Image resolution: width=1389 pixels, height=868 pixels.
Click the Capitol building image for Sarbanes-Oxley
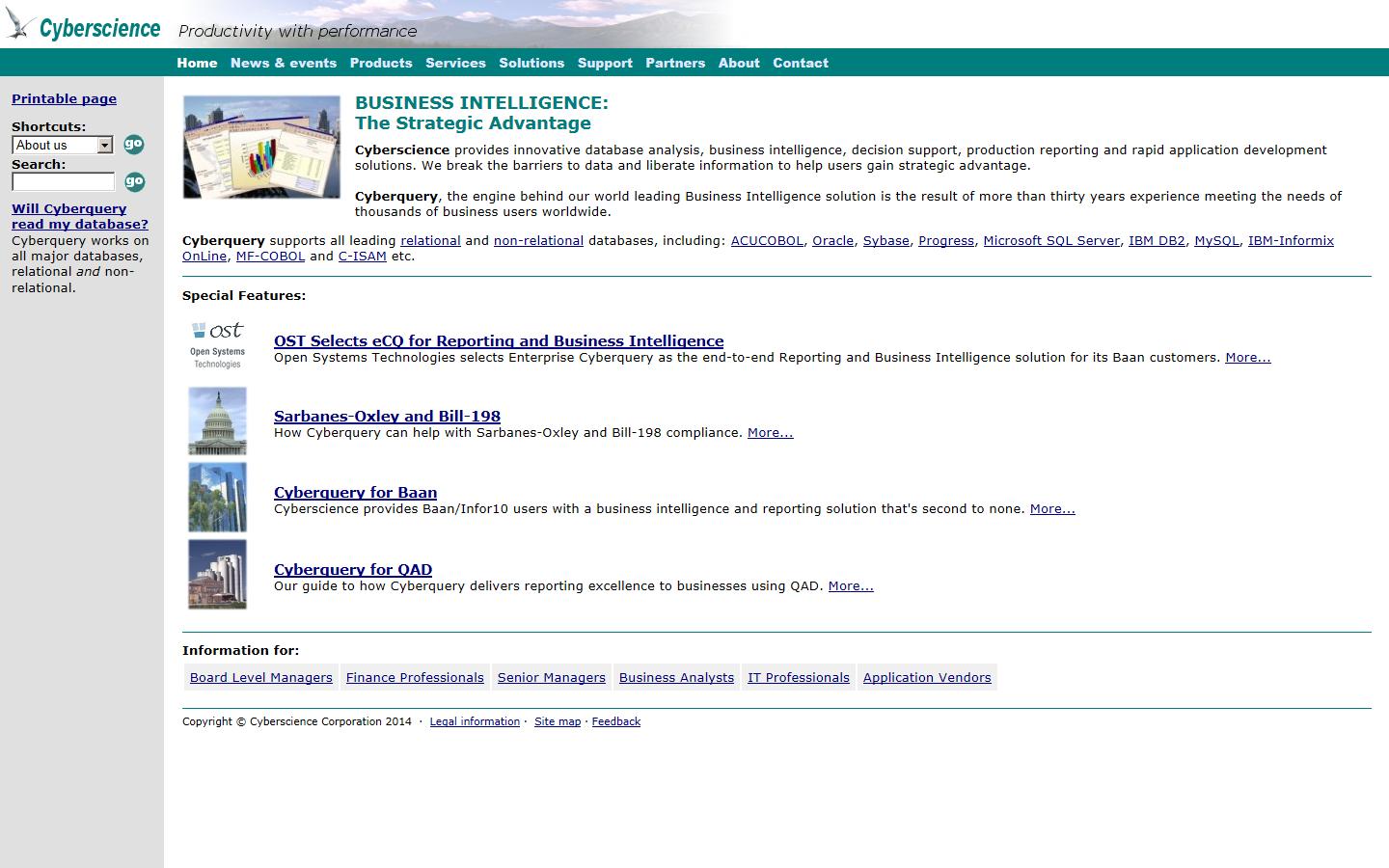point(217,420)
